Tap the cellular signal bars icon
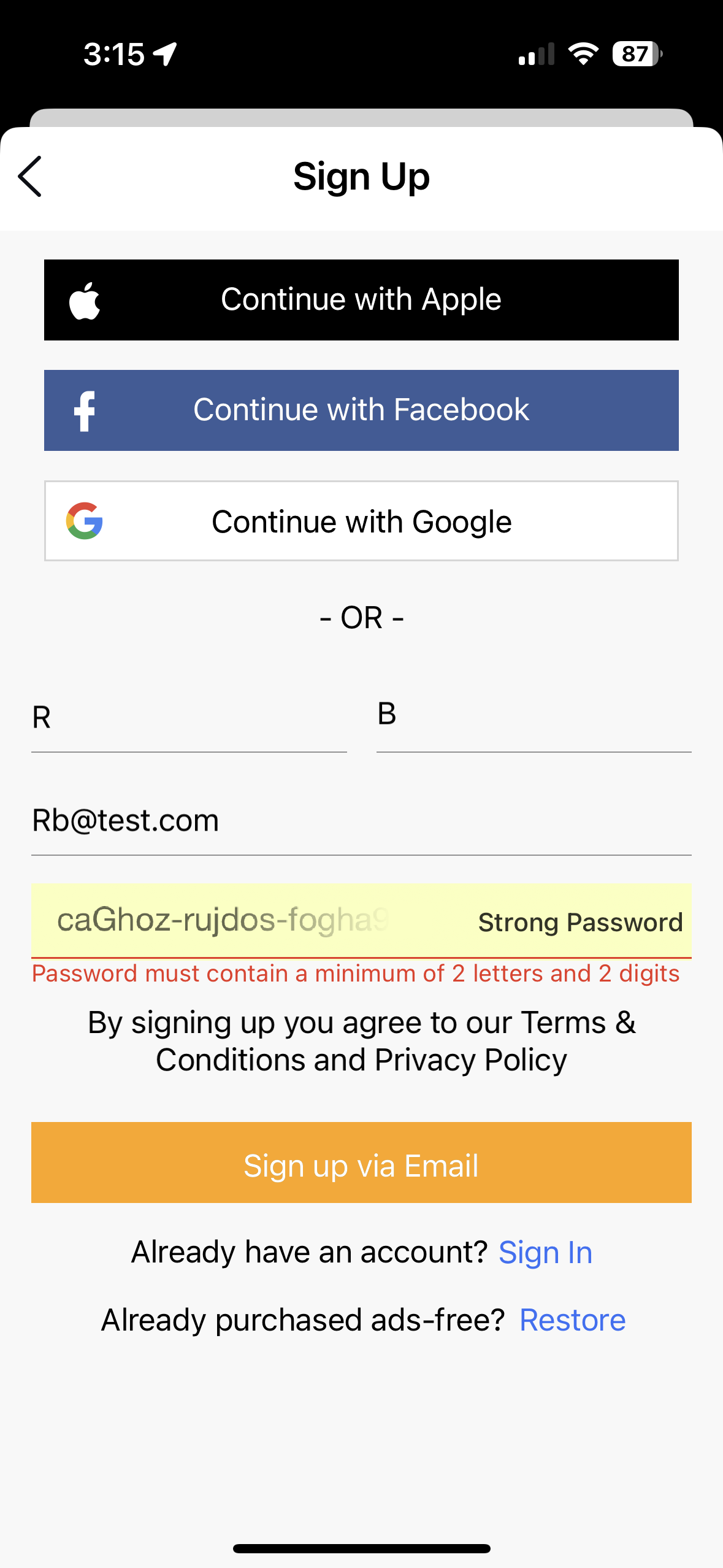 pyautogui.click(x=537, y=55)
